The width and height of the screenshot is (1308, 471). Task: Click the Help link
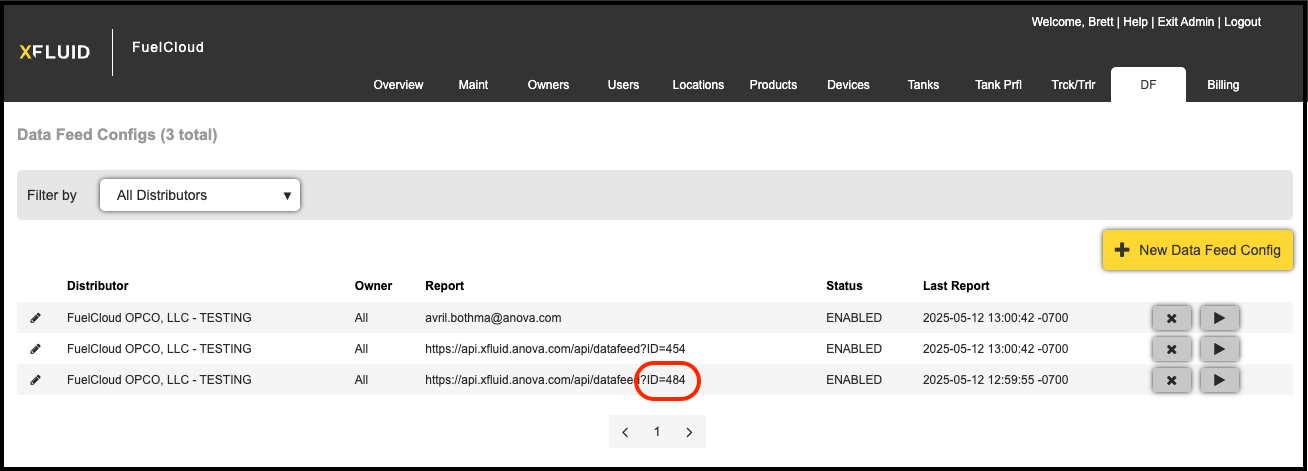1135,22
